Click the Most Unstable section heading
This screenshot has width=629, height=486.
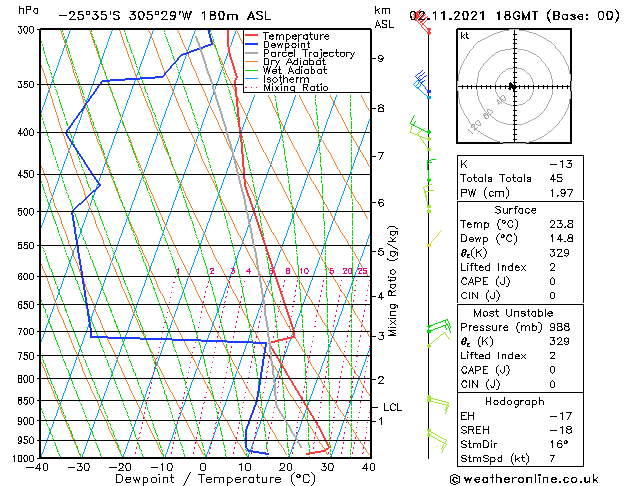[513, 313]
